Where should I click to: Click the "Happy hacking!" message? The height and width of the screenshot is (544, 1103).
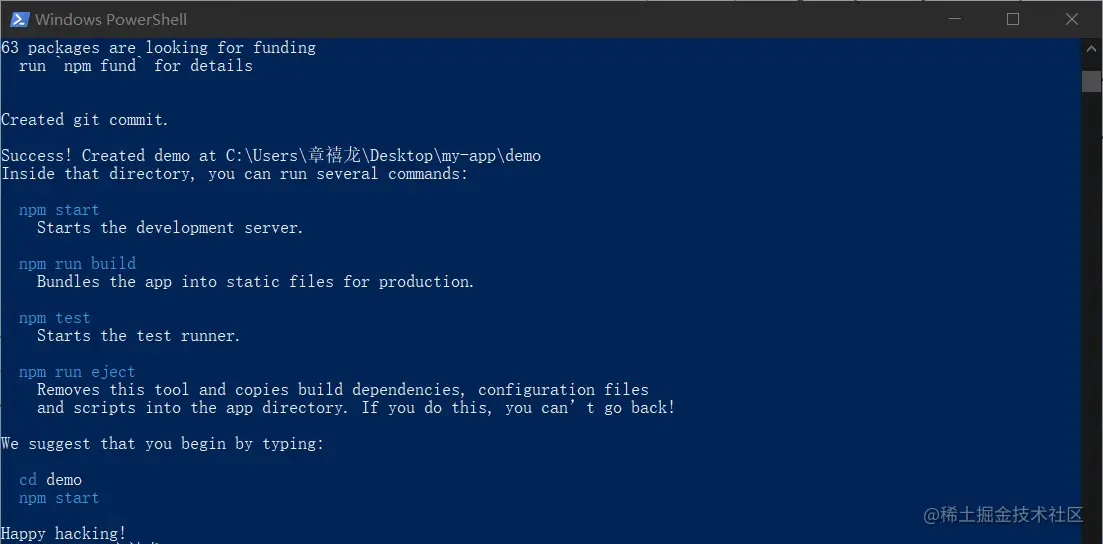64,533
